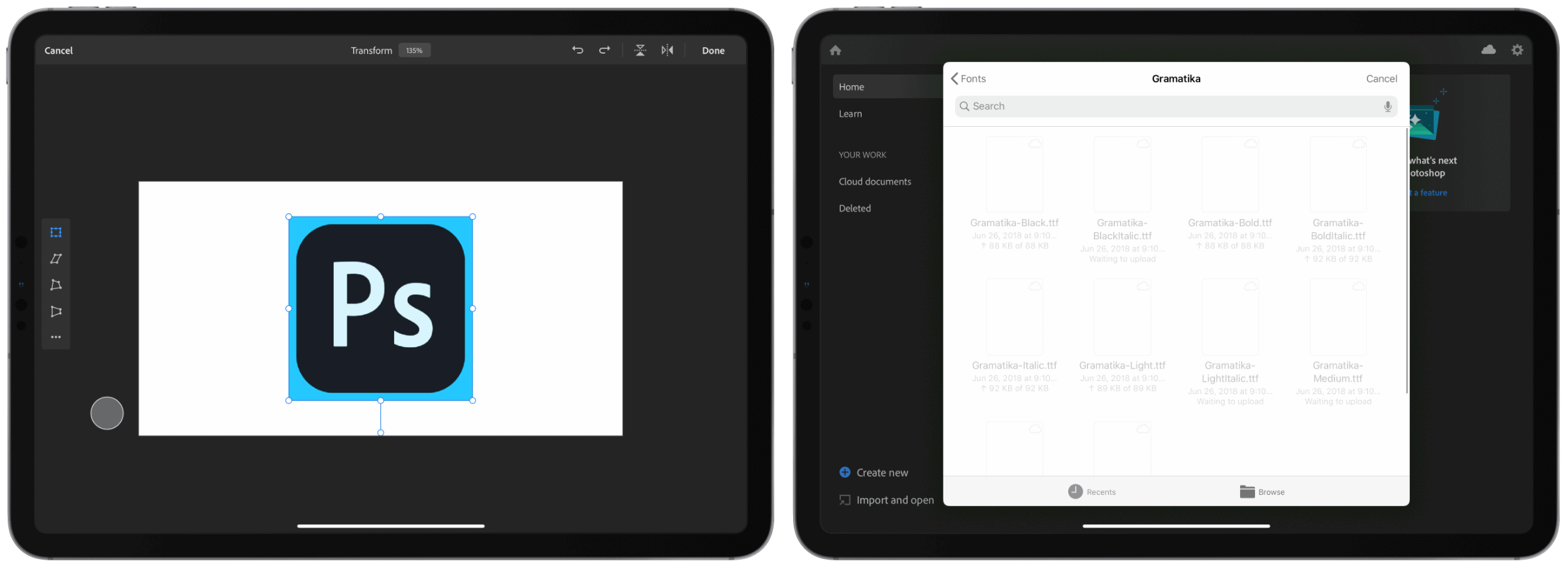Select the Ps logo layer on canvas
This screenshot has width=1568, height=568.
[x=381, y=309]
